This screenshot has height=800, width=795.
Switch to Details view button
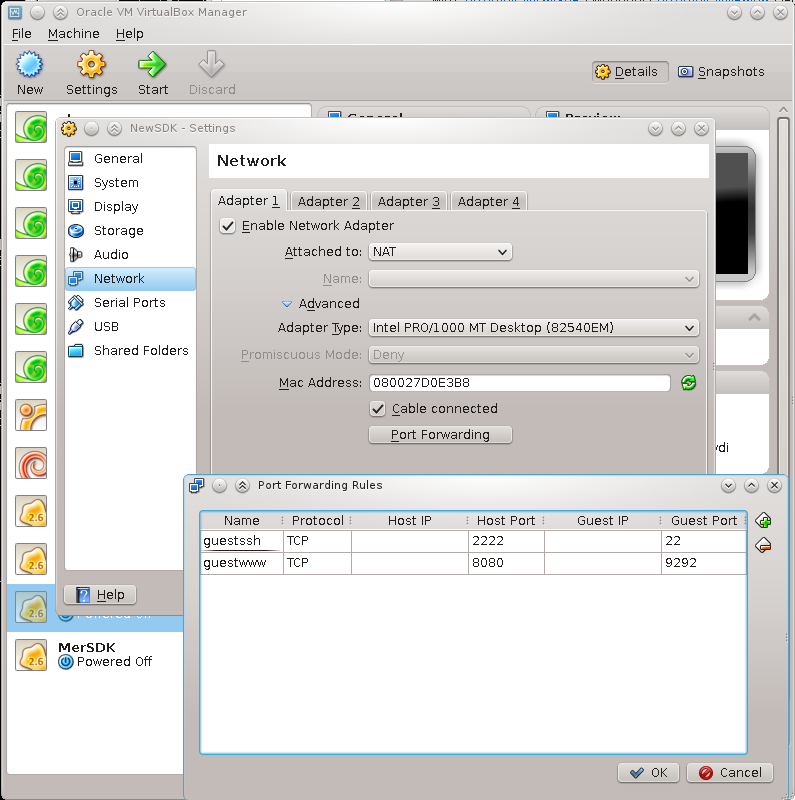coord(630,72)
